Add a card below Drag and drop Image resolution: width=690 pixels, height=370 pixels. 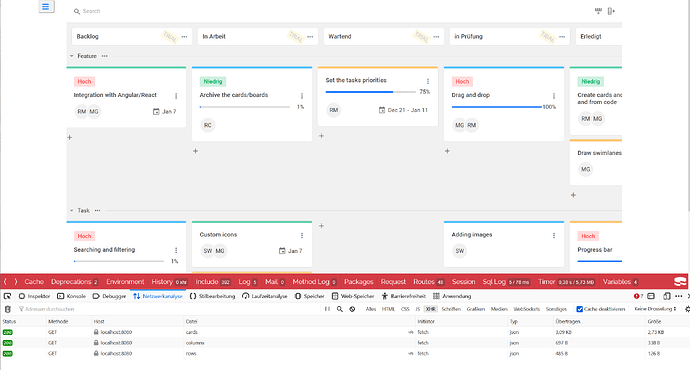tap(447, 151)
